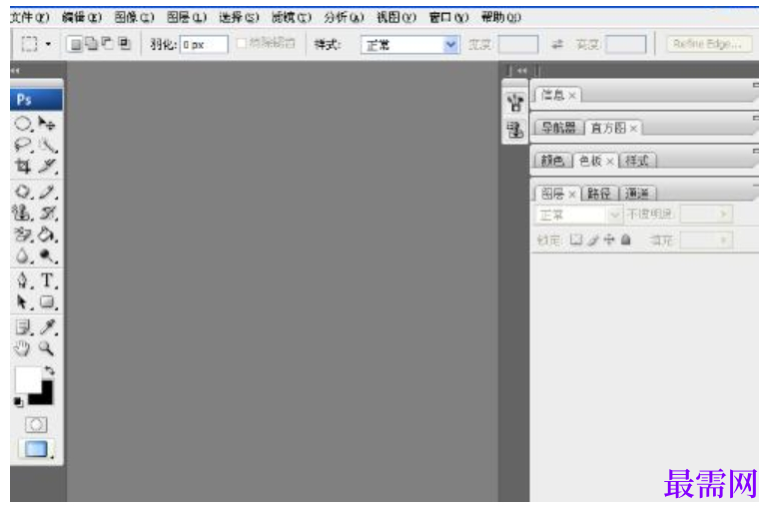Switch to the 路径 tab

pyautogui.click(x=599, y=193)
